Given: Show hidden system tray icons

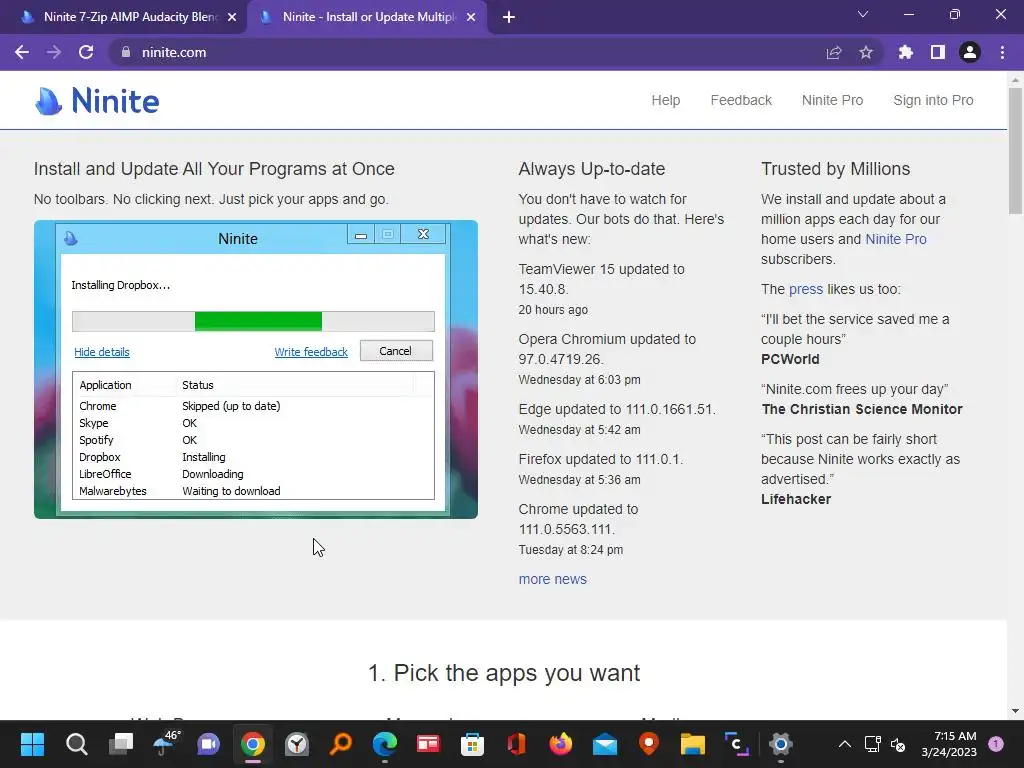Looking at the screenshot, I should tap(844, 744).
